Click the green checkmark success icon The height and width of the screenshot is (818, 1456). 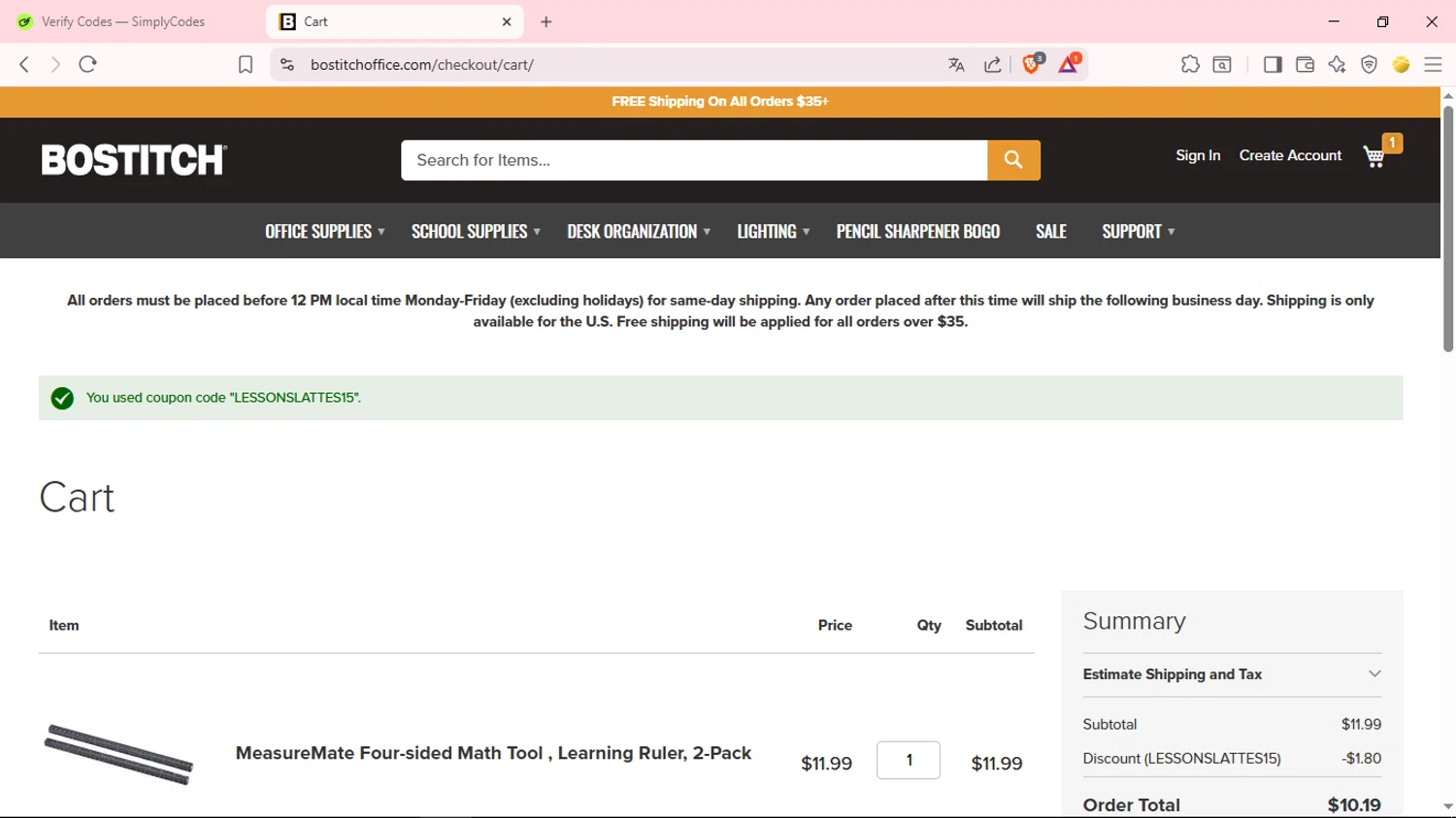point(62,399)
